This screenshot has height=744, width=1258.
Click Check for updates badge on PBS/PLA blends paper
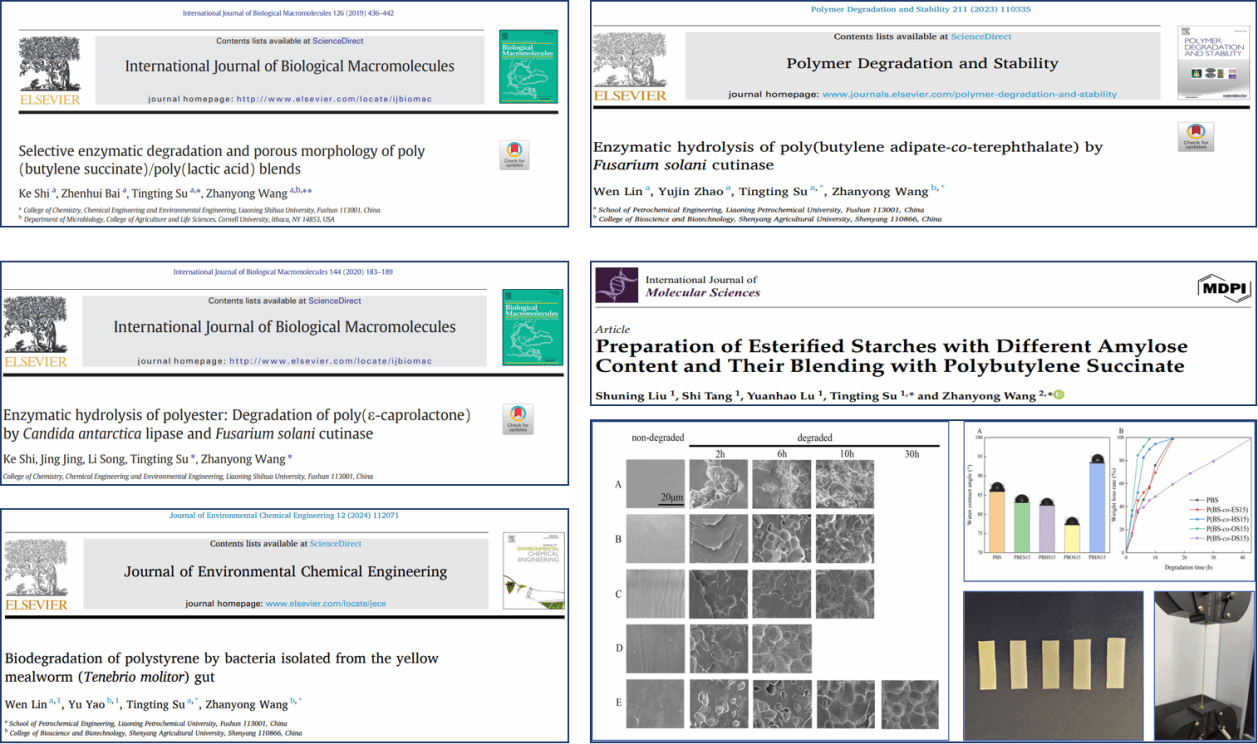(x=514, y=155)
